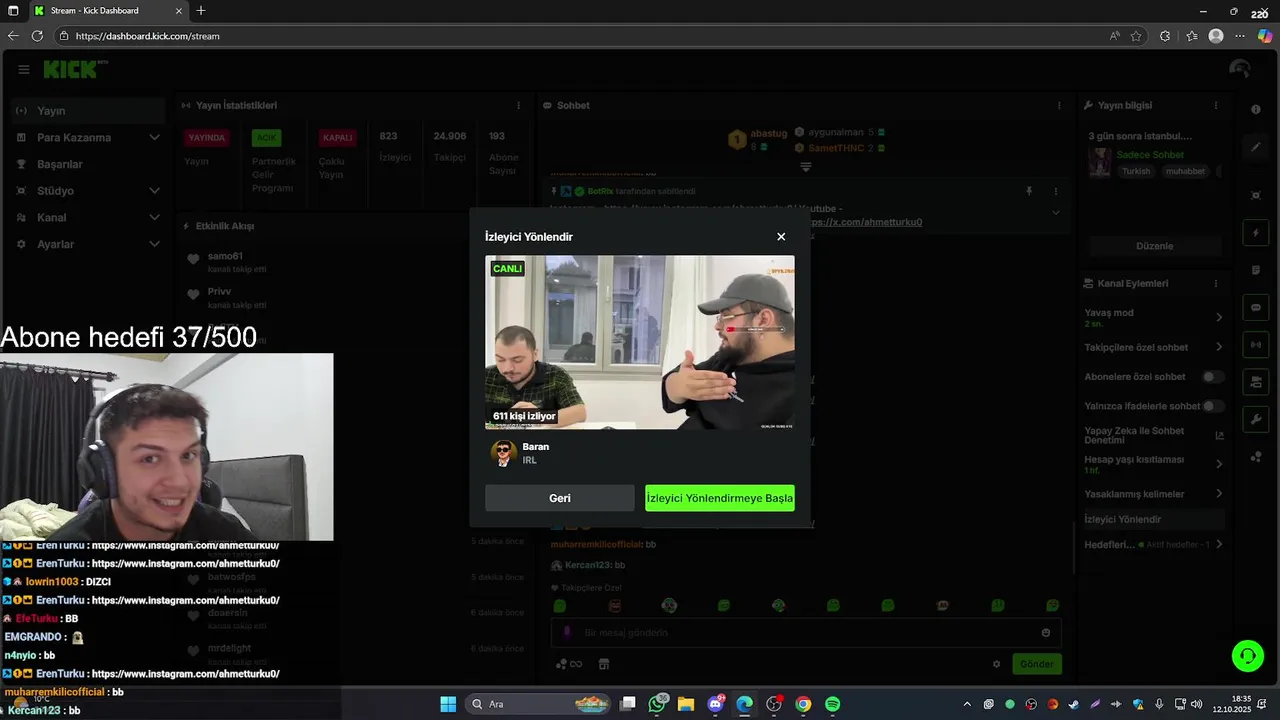Open Hedefleri active goals row

coord(1154,545)
